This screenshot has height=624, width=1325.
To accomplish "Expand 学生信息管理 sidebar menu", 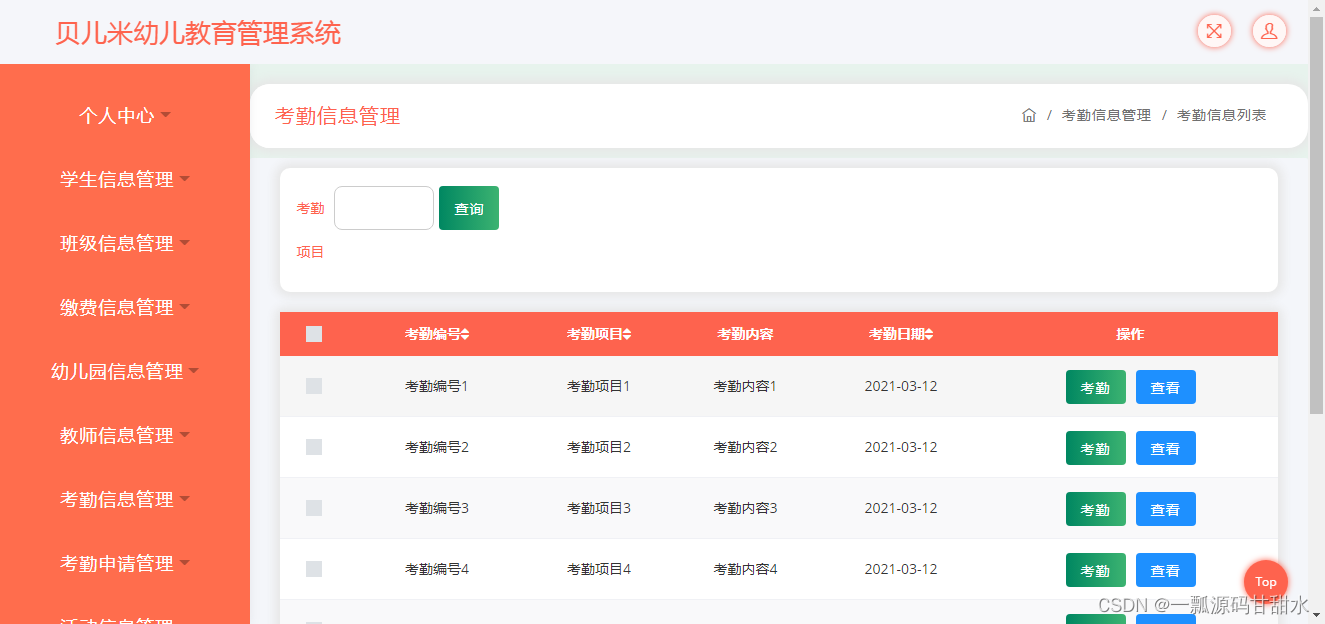I will (125, 180).
